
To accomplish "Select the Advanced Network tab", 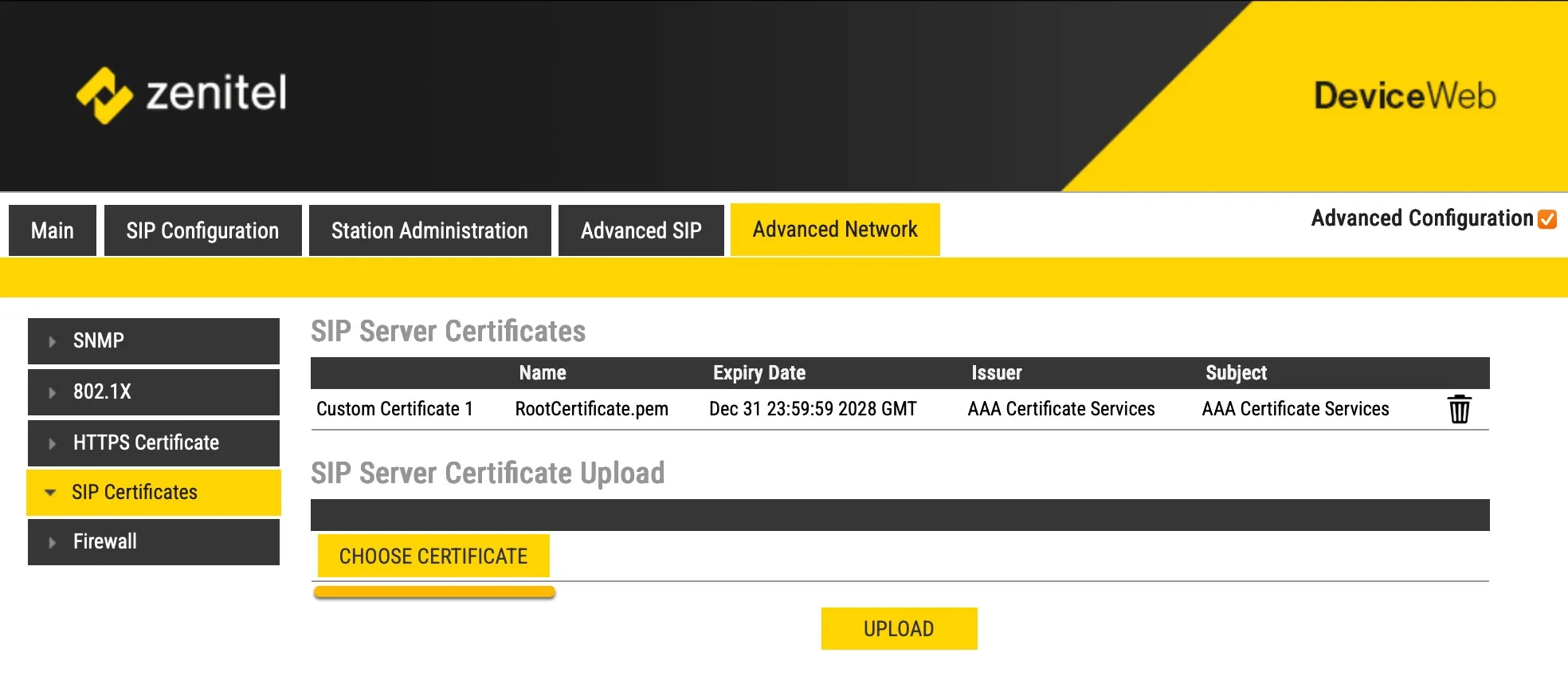I will point(835,230).
